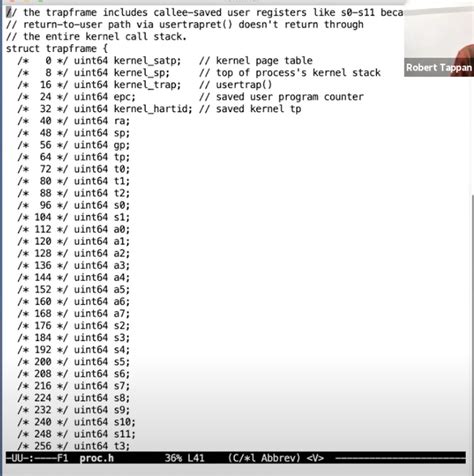The height and width of the screenshot is (476, 474).
Task: Click on the t3 field at offset 256
Action: pyautogui.click(x=121, y=446)
